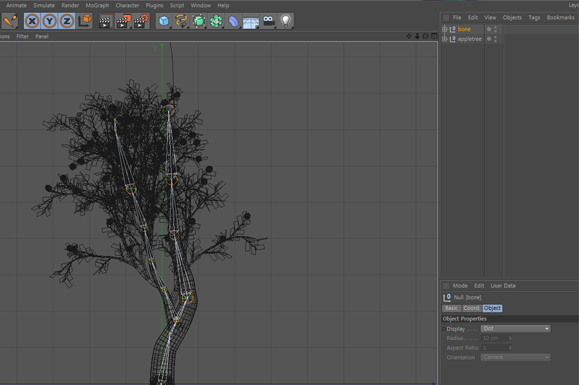Toggle the Y axis lock
This screenshot has width=579, height=385.
[49, 21]
